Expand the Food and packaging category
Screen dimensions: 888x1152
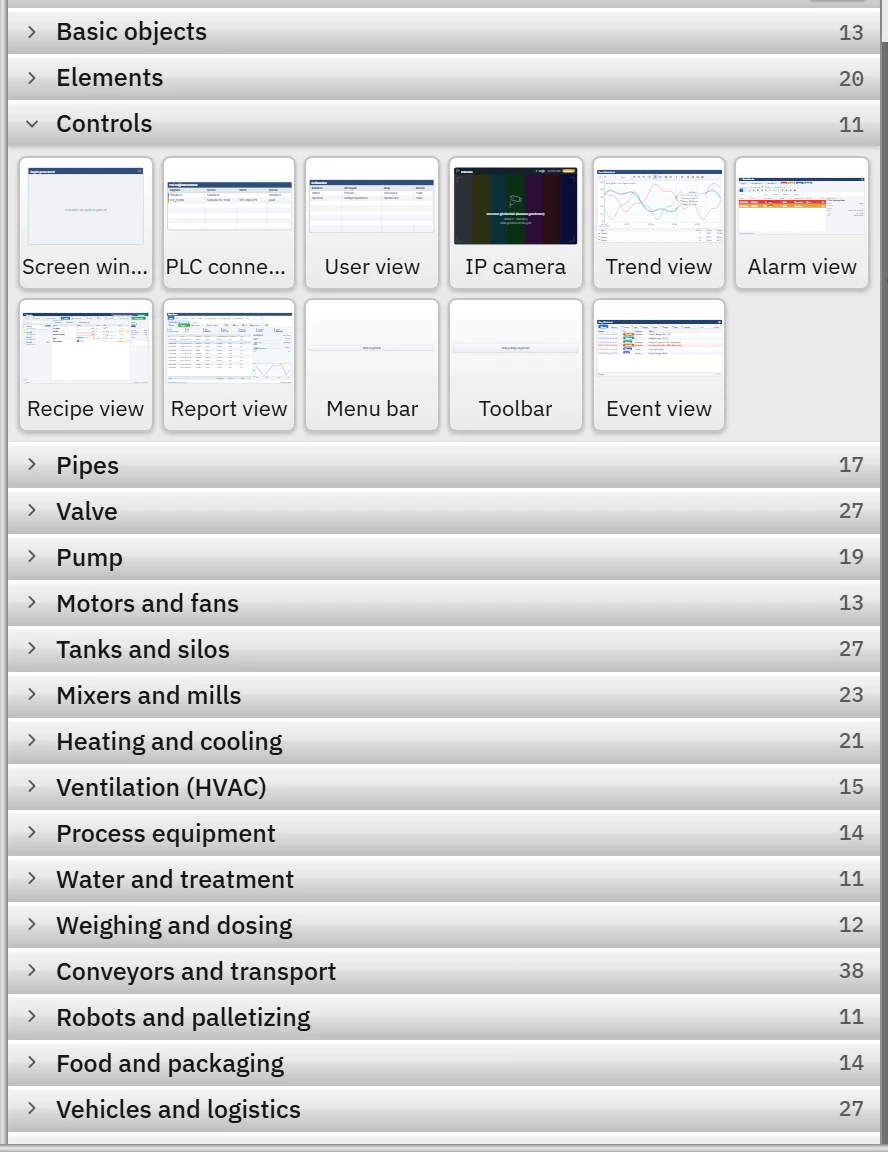[444, 1064]
